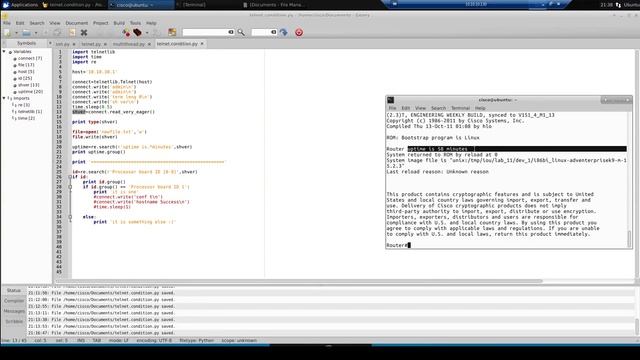
Task: Open Help menu in the terminal window
Action: click(480, 108)
